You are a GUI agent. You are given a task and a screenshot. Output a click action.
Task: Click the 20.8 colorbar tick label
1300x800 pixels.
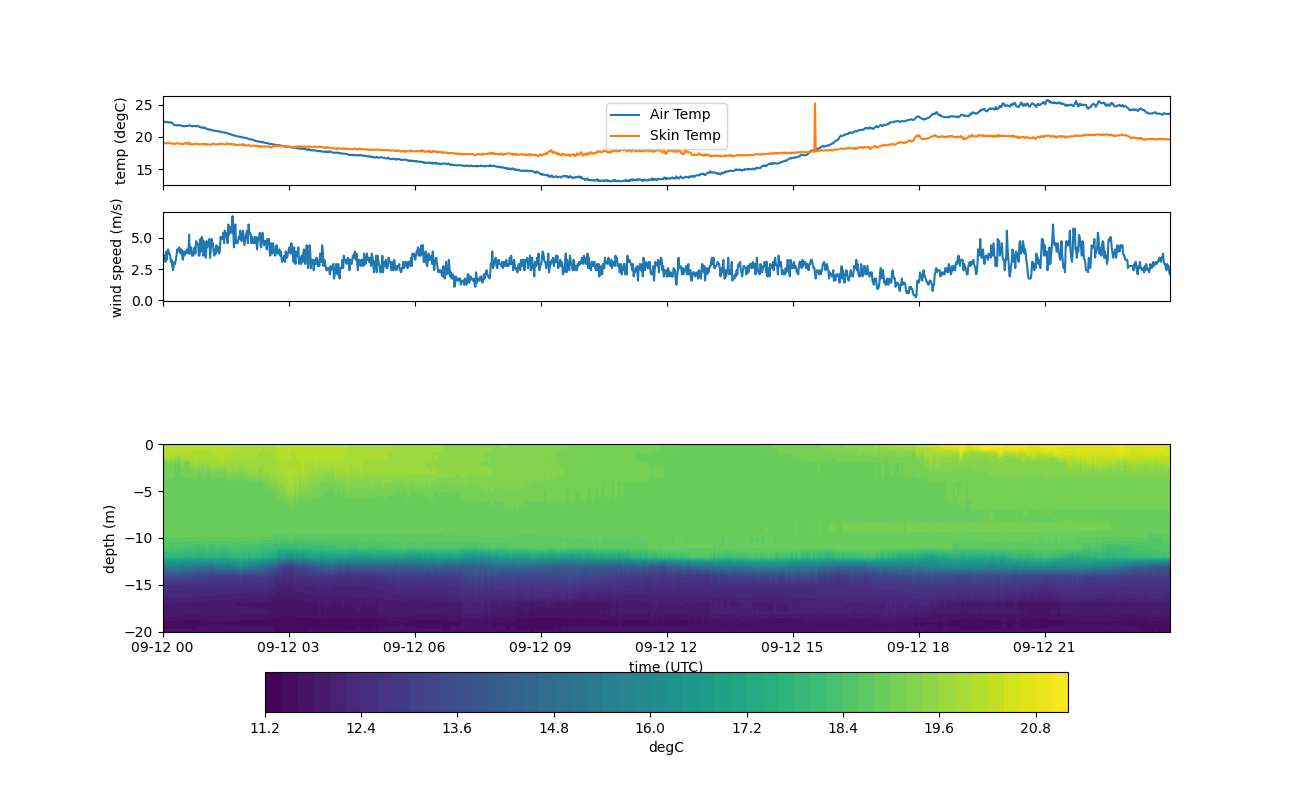pos(1035,728)
